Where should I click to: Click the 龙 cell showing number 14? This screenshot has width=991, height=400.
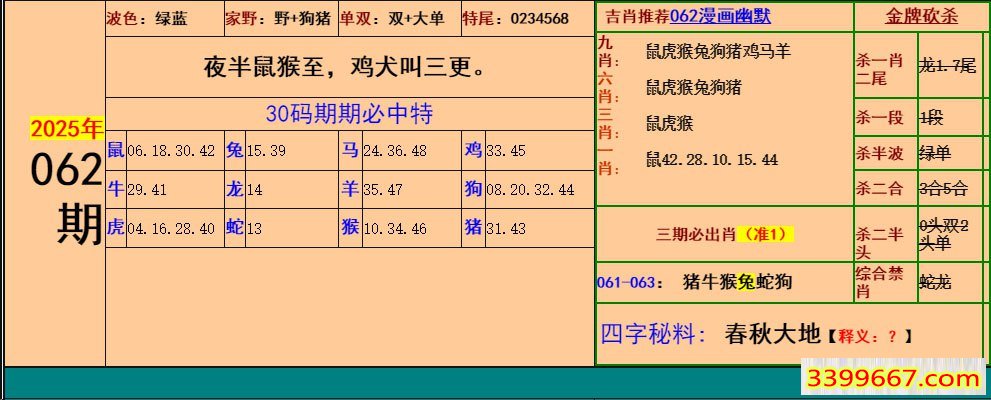click(x=245, y=189)
